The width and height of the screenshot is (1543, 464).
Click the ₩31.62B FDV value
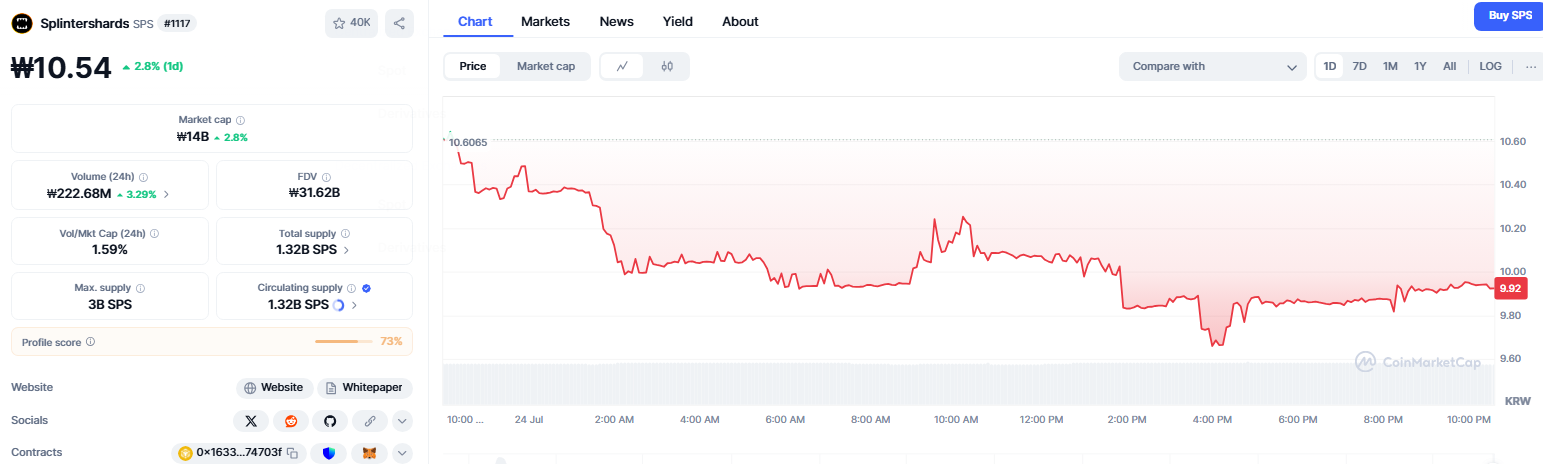click(314, 193)
